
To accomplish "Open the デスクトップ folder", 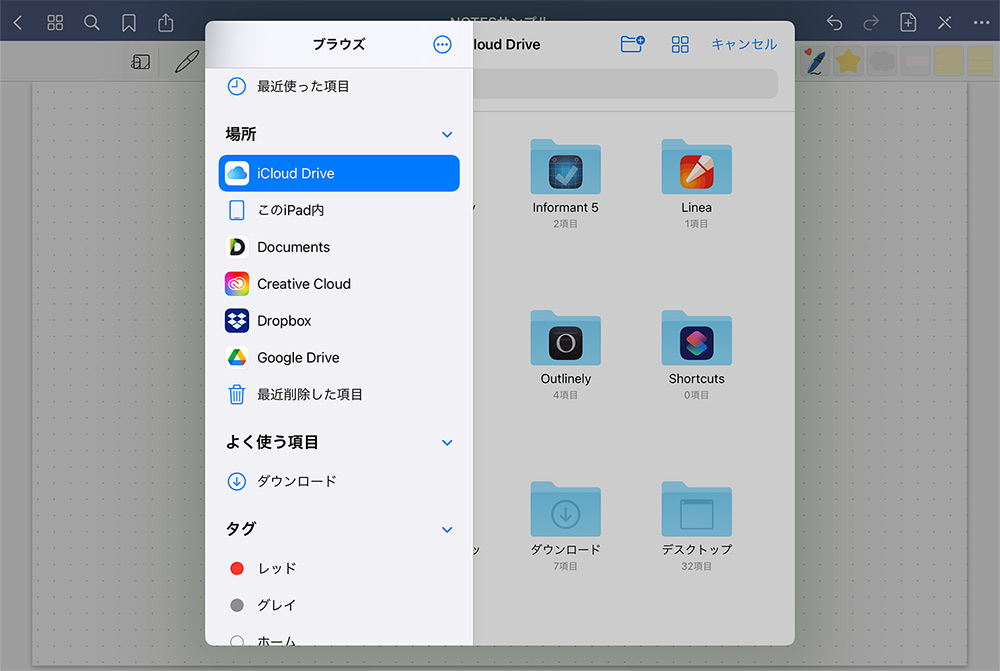I will 696,526.
